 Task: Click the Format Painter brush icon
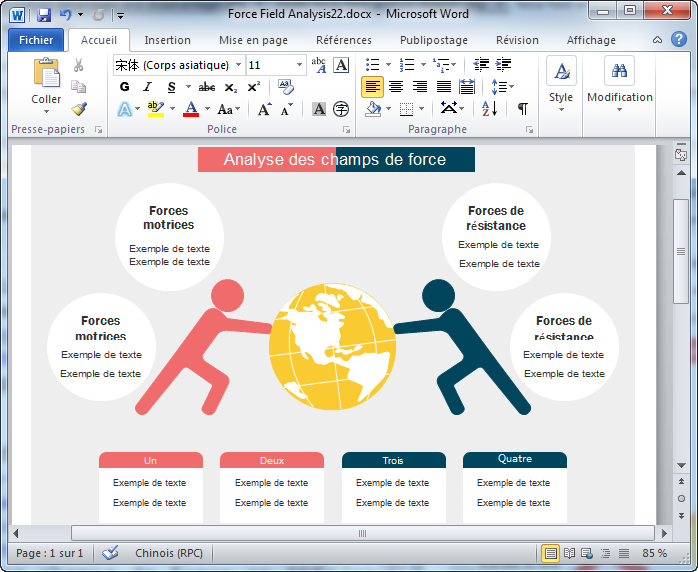(79, 108)
